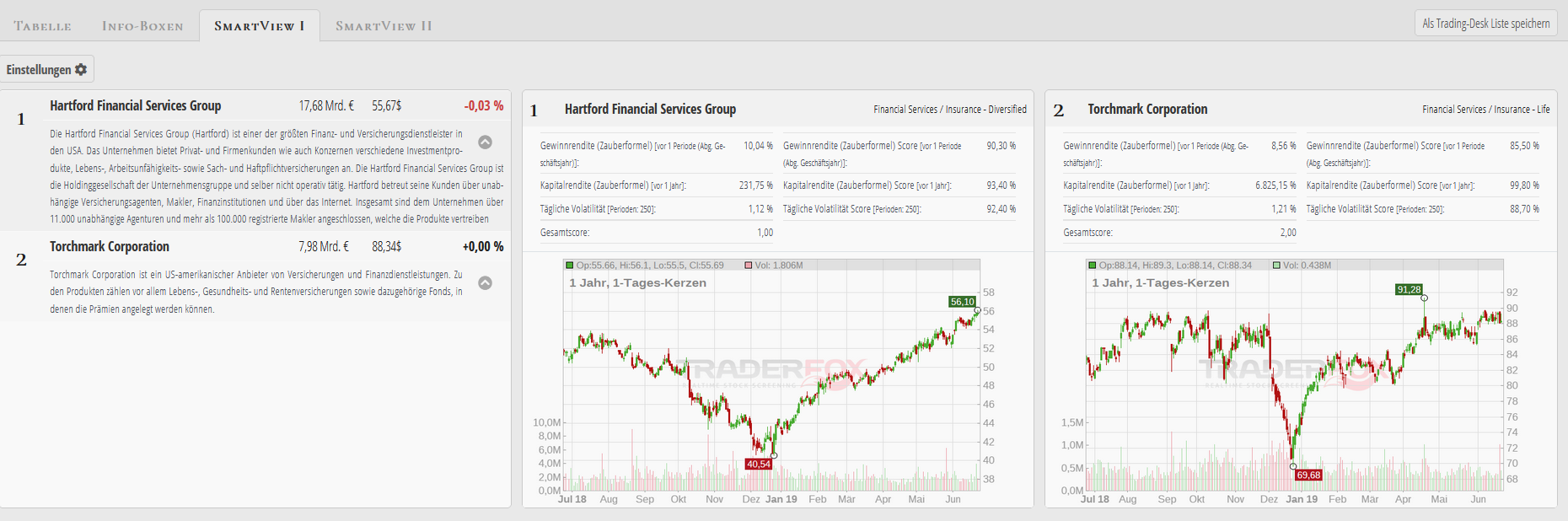Click the sector label Financial Services / Insurance - Life
This screenshot has height=521, width=1568.
1486,110
